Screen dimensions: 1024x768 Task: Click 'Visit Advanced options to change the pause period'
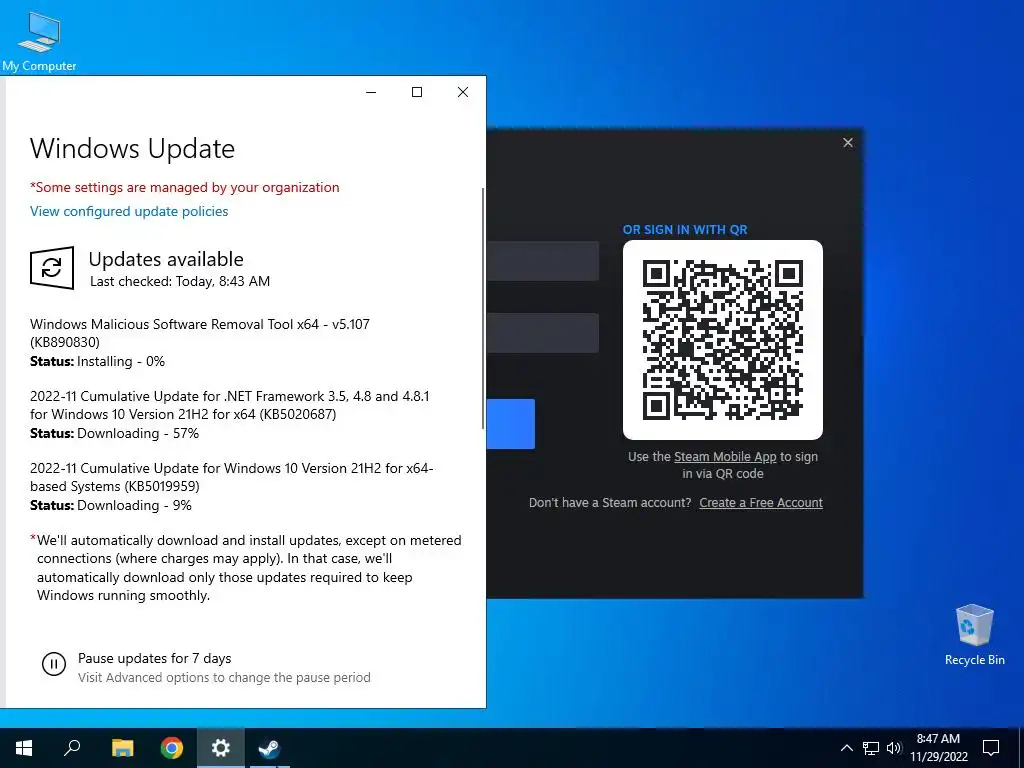(x=224, y=677)
